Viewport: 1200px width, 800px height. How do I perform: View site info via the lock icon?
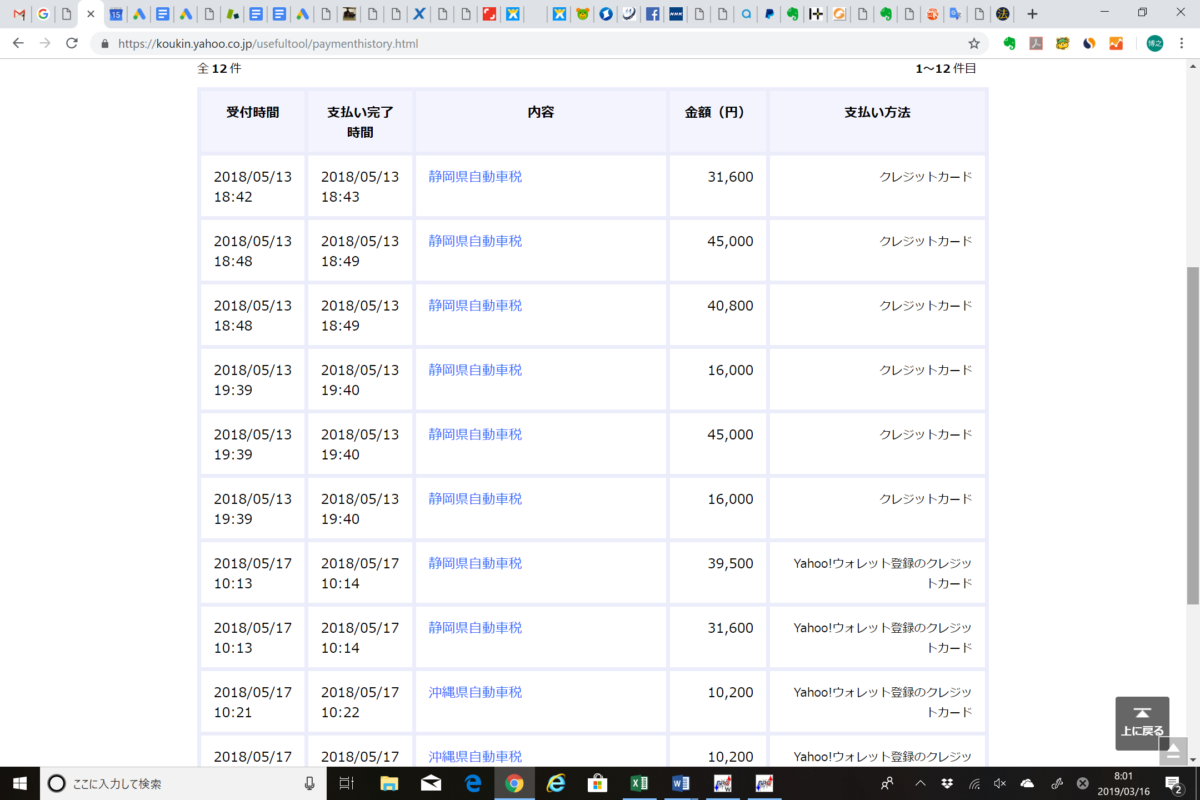pyautogui.click(x=106, y=44)
